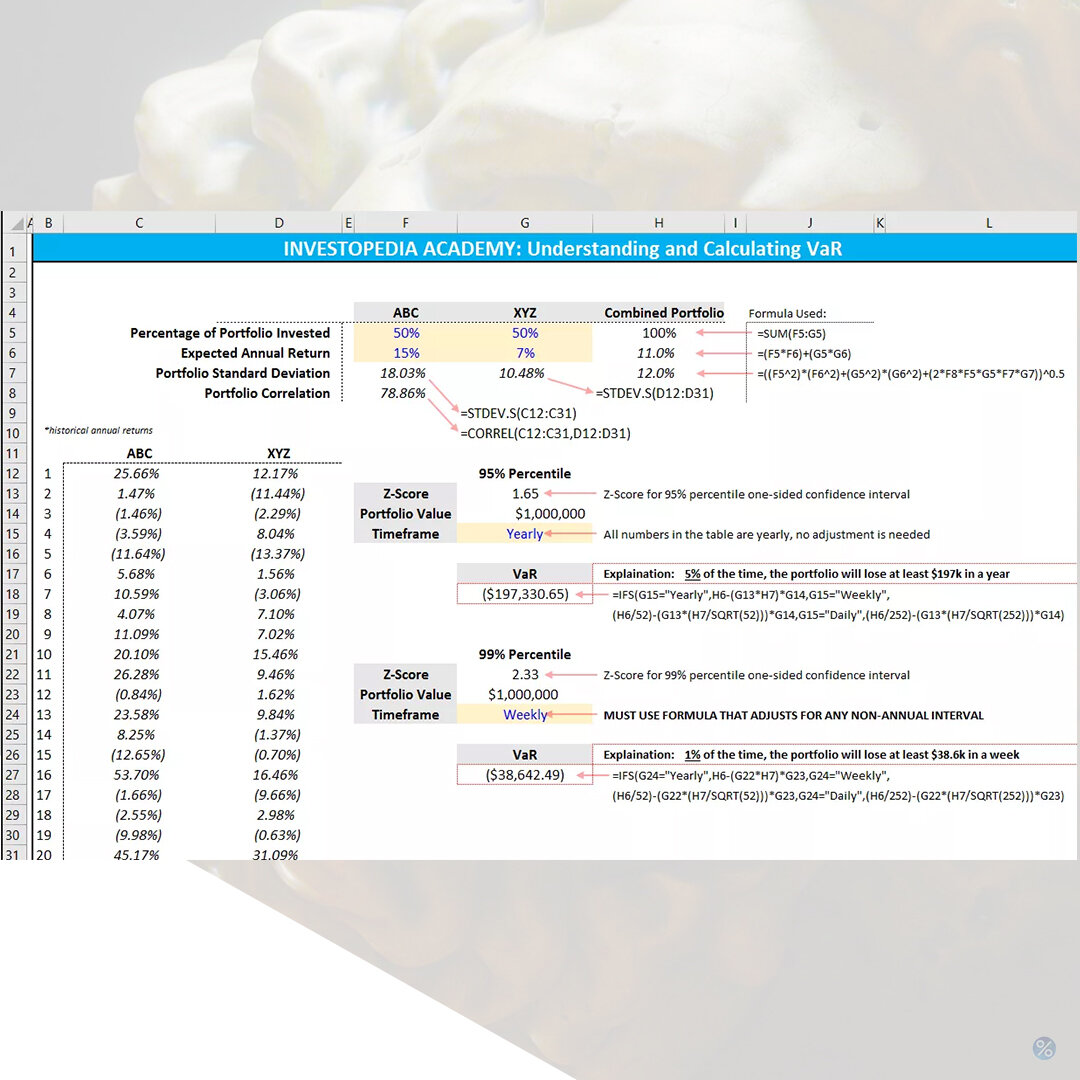Select the Yearly timeframe cell
The width and height of the screenshot is (1080, 1080).
pos(525,534)
